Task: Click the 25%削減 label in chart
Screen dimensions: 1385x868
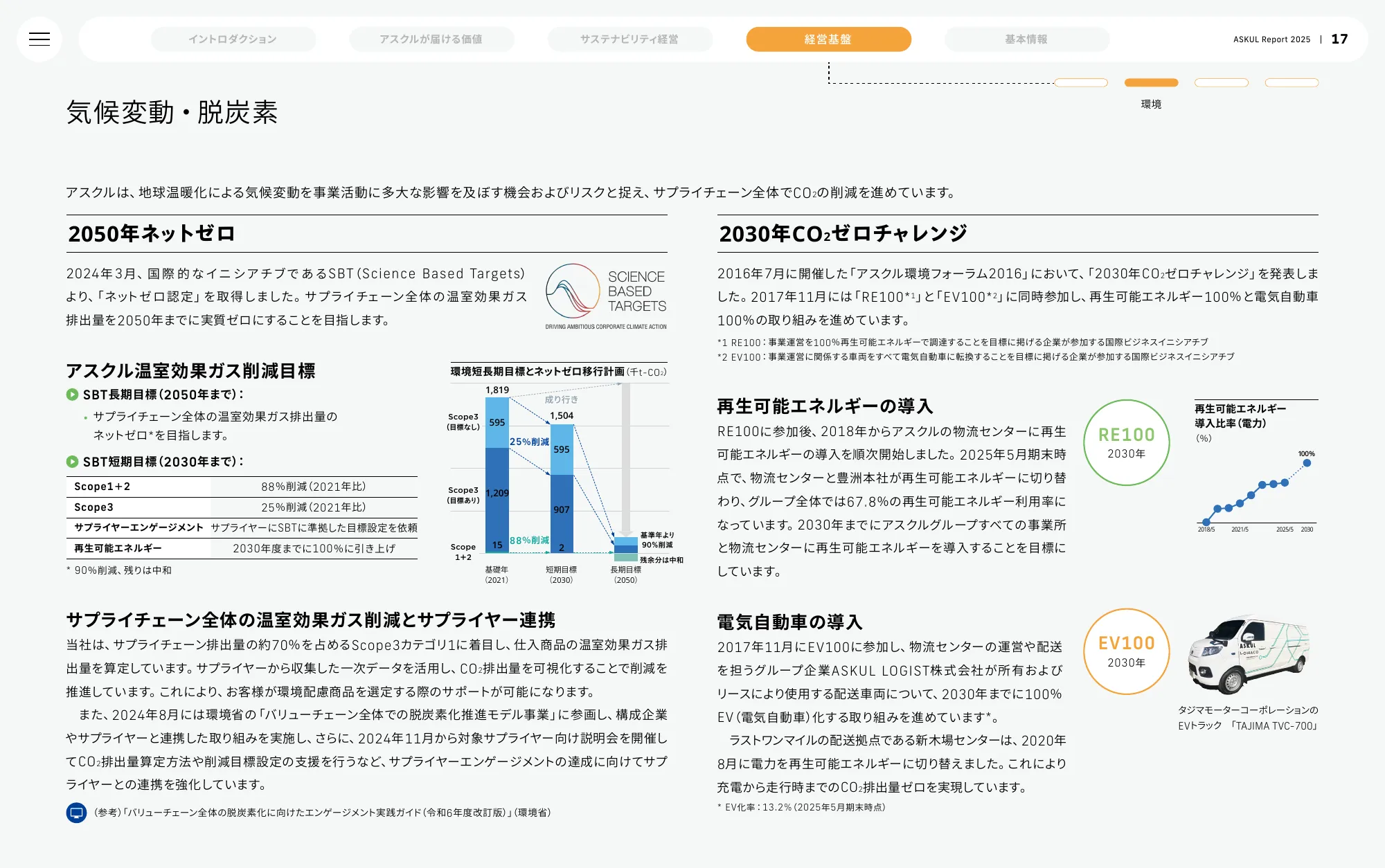Action: 529,442
